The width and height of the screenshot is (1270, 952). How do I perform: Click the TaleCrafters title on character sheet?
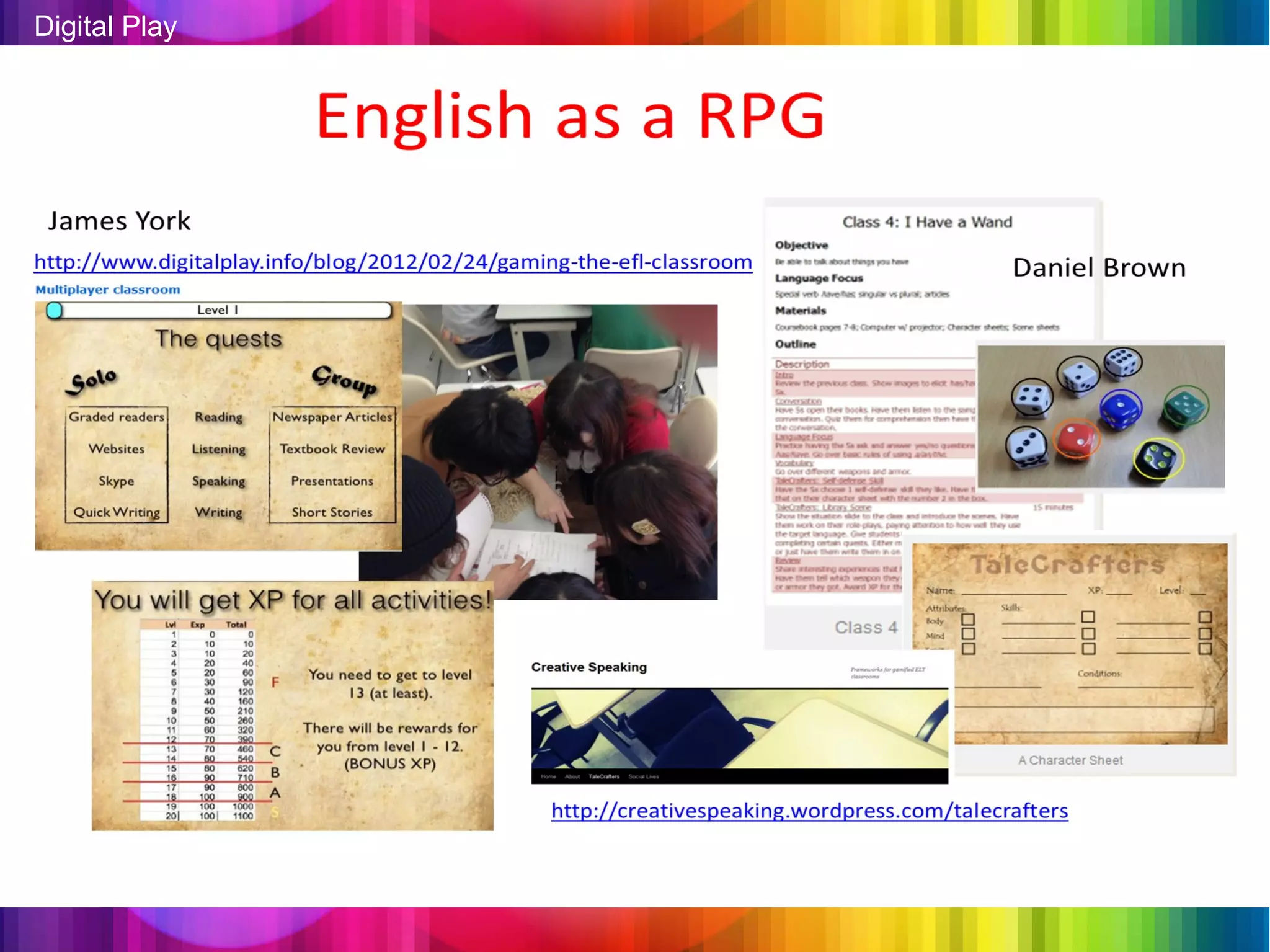(x=1067, y=564)
